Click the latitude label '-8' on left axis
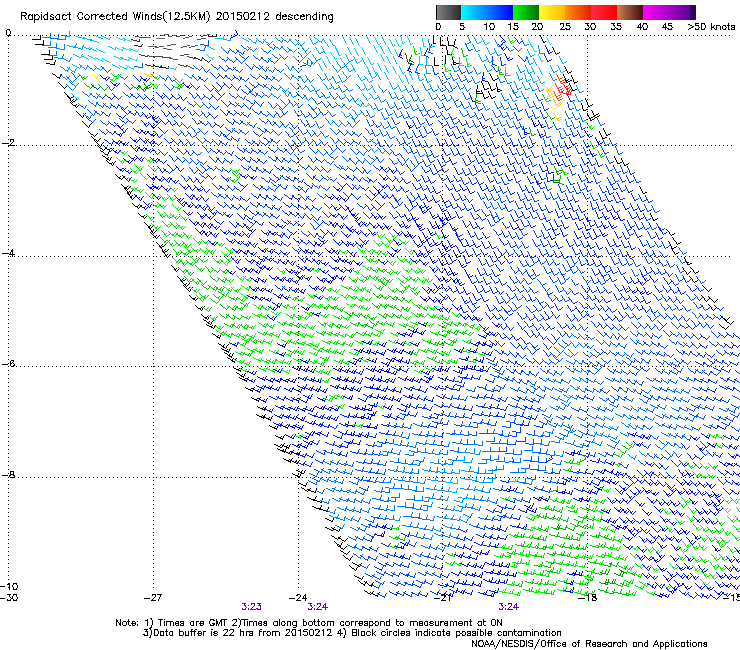The width and height of the screenshot is (740, 650). click(x=8, y=474)
